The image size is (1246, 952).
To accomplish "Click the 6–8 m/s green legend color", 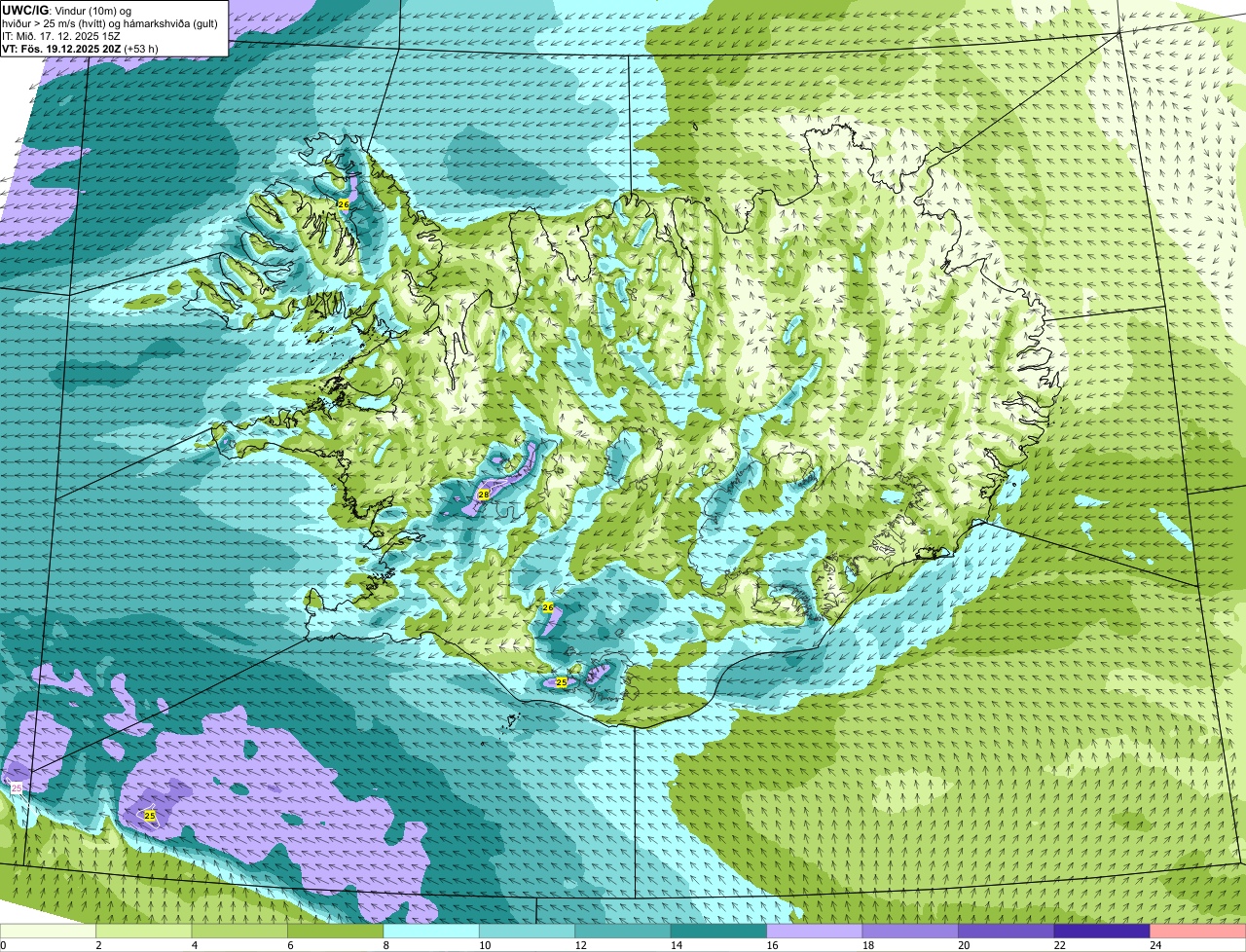I will pos(336,932).
